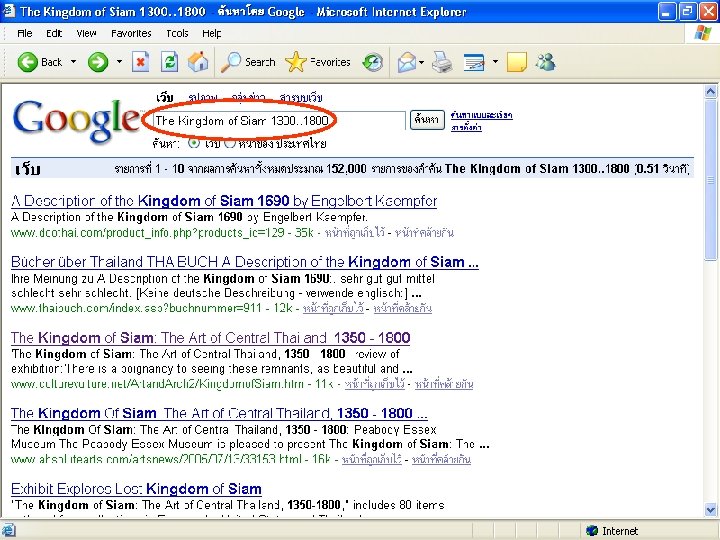Click the green Back arrow button
Image resolution: width=720 pixels, height=540 pixels.
click(x=28, y=62)
